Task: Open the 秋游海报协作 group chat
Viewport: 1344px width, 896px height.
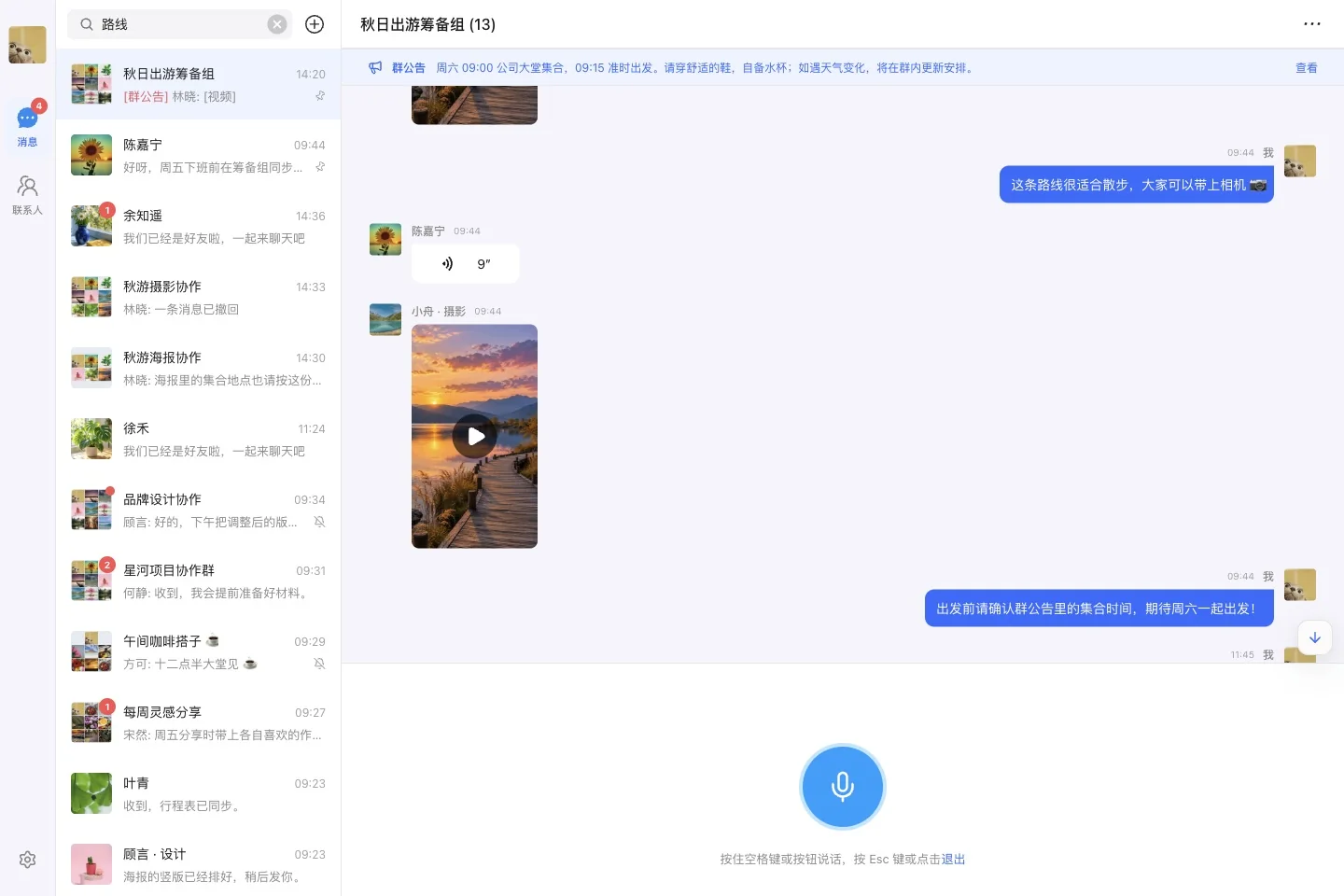Action: [198, 368]
